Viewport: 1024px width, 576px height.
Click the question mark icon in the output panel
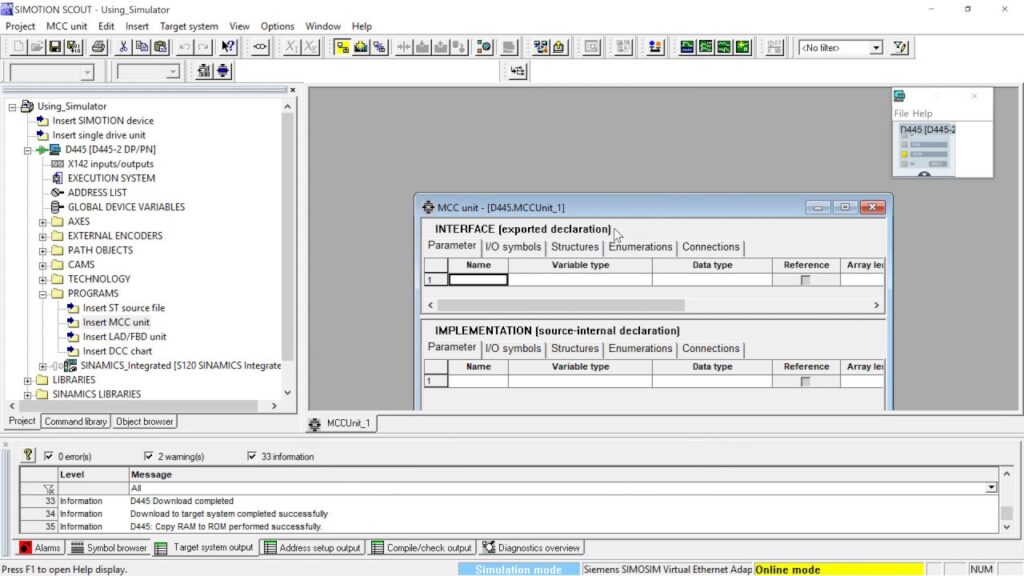(x=27, y=455)
